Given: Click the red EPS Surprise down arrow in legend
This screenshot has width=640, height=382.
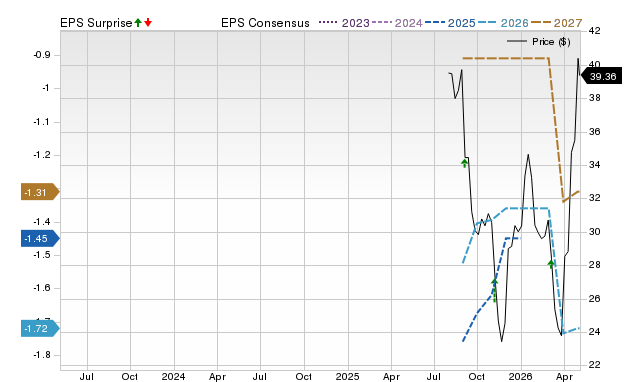Looking at the screenshot, I should [x=148, y=23].
